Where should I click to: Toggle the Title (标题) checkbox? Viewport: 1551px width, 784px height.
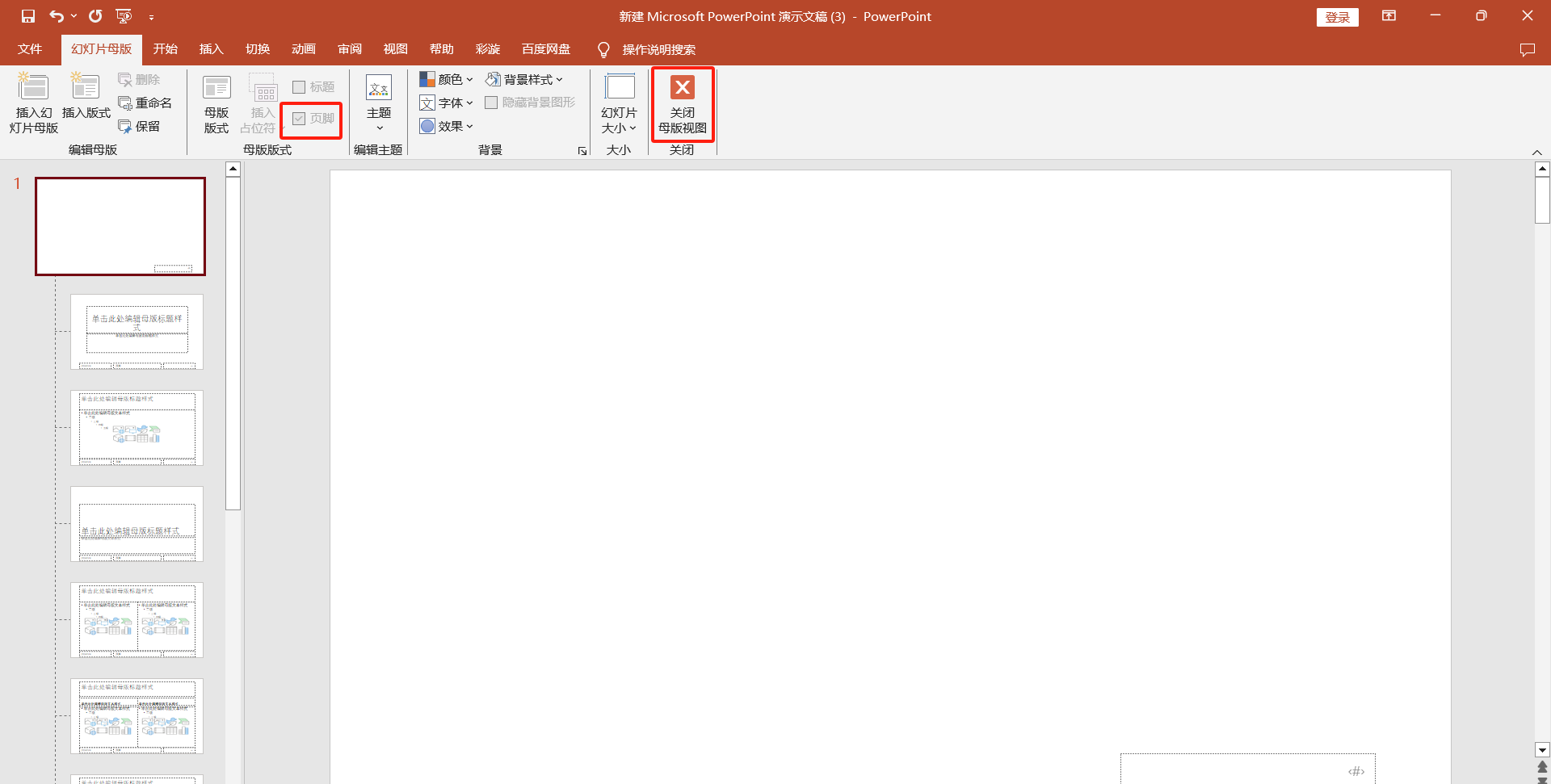click(299, 87)
